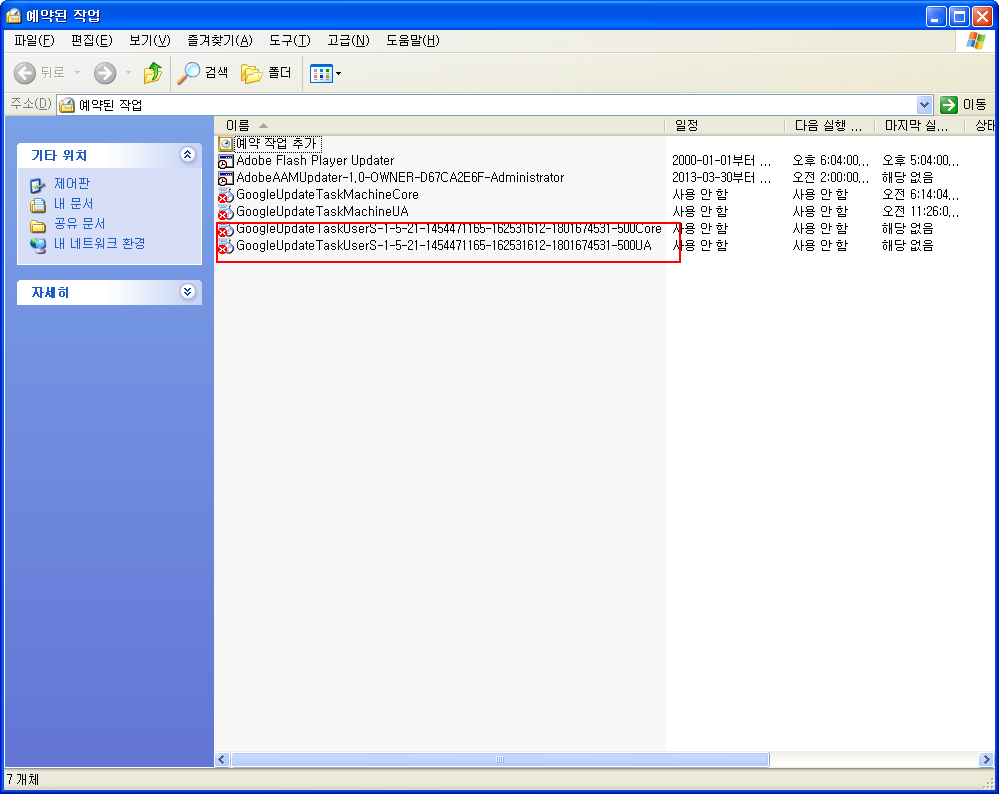Click the Windows logo in the menu bar
This screenshot has width=999, height=794.
tap(975, 41)
